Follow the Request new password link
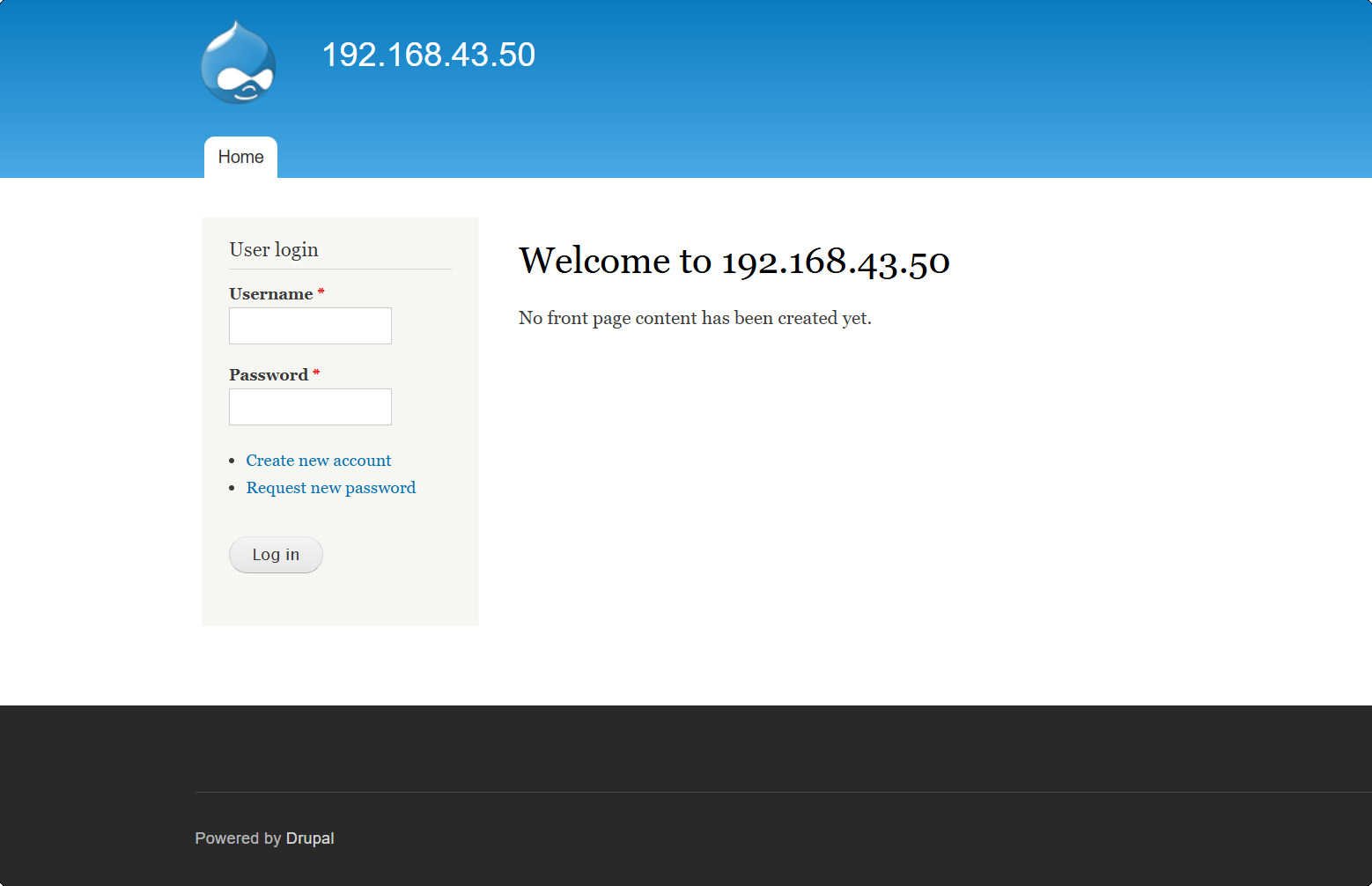 click(x=330, y=488)
